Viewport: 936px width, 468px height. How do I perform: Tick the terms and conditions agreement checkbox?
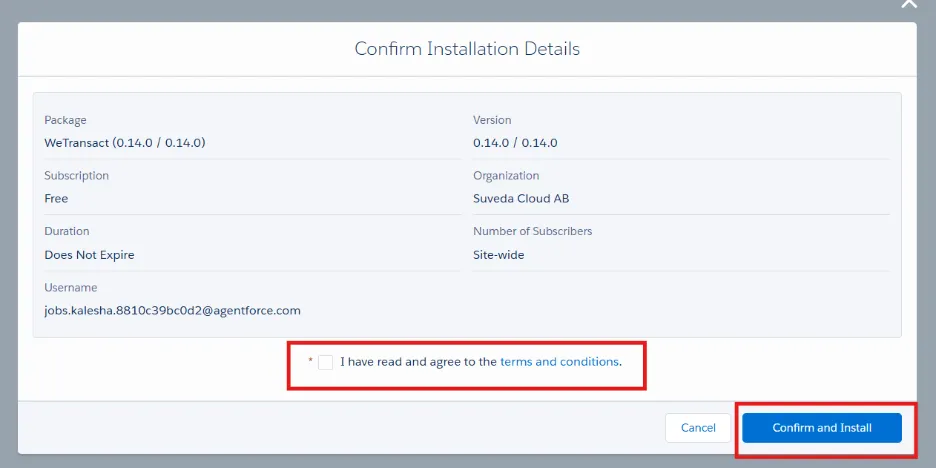pyautogui.click(x=325, y=362)
